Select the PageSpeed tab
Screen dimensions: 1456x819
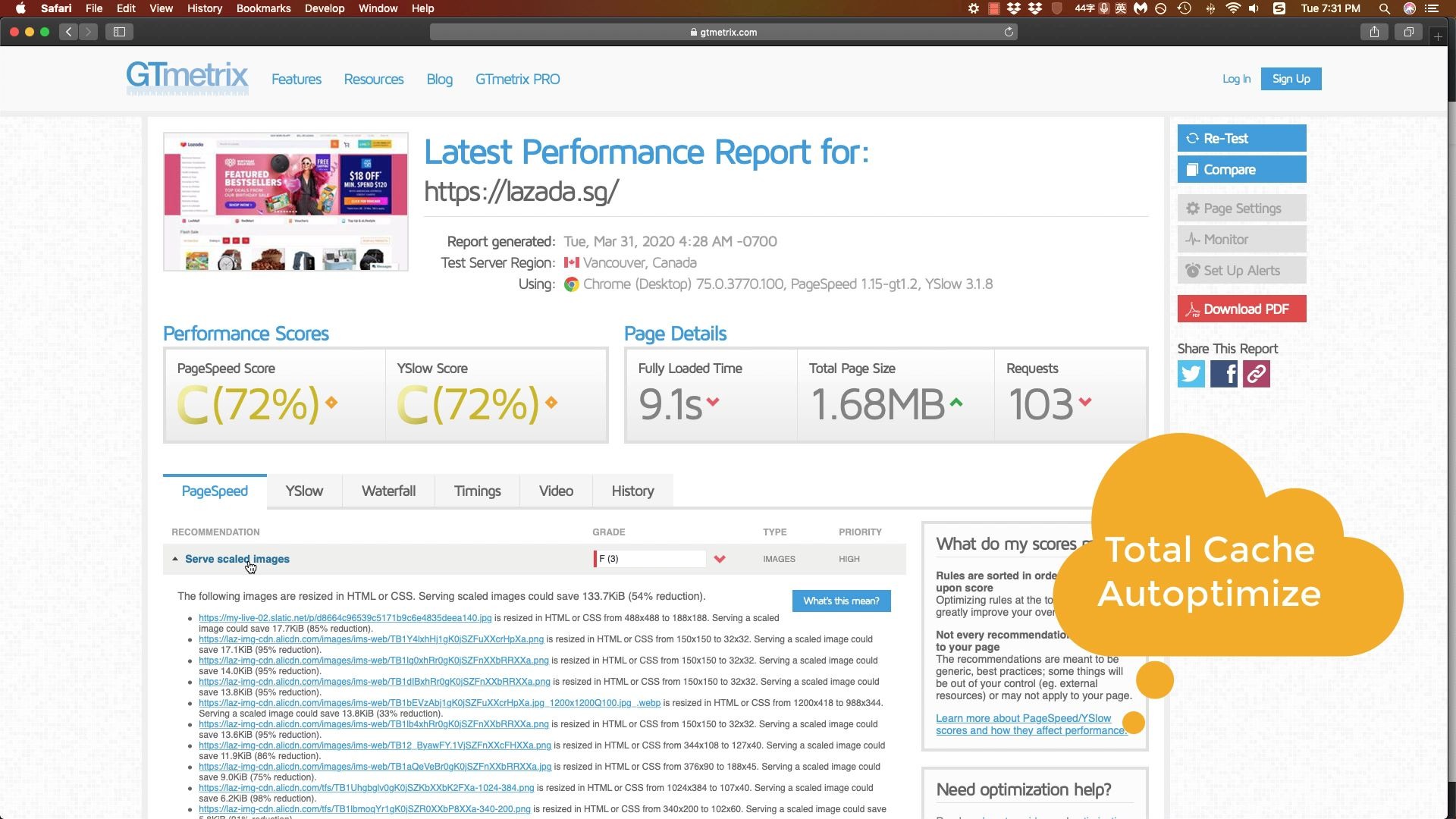click(215, 491)
